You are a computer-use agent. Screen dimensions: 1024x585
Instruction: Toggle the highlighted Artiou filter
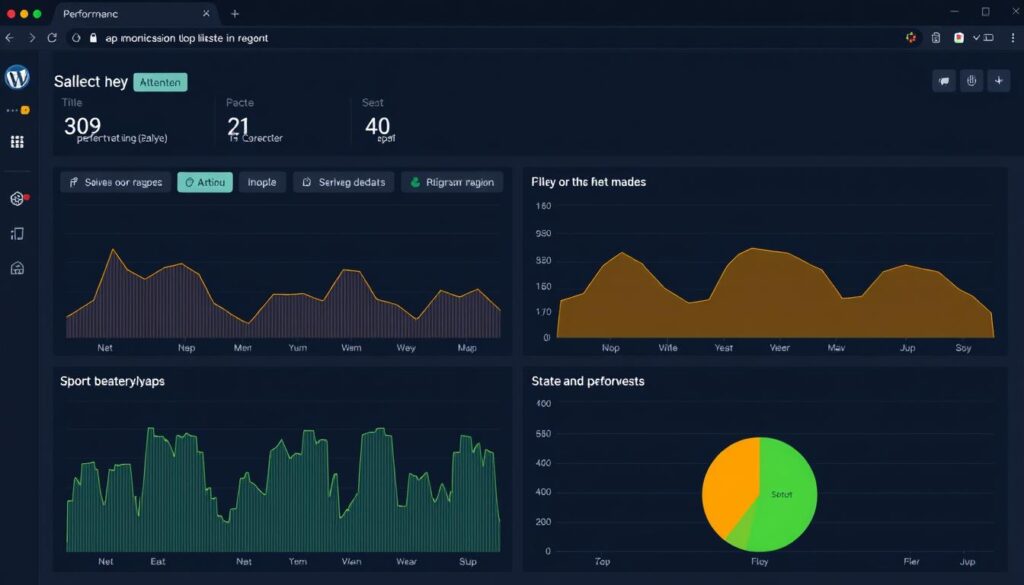pyautogui.click(x=205, y=182)
